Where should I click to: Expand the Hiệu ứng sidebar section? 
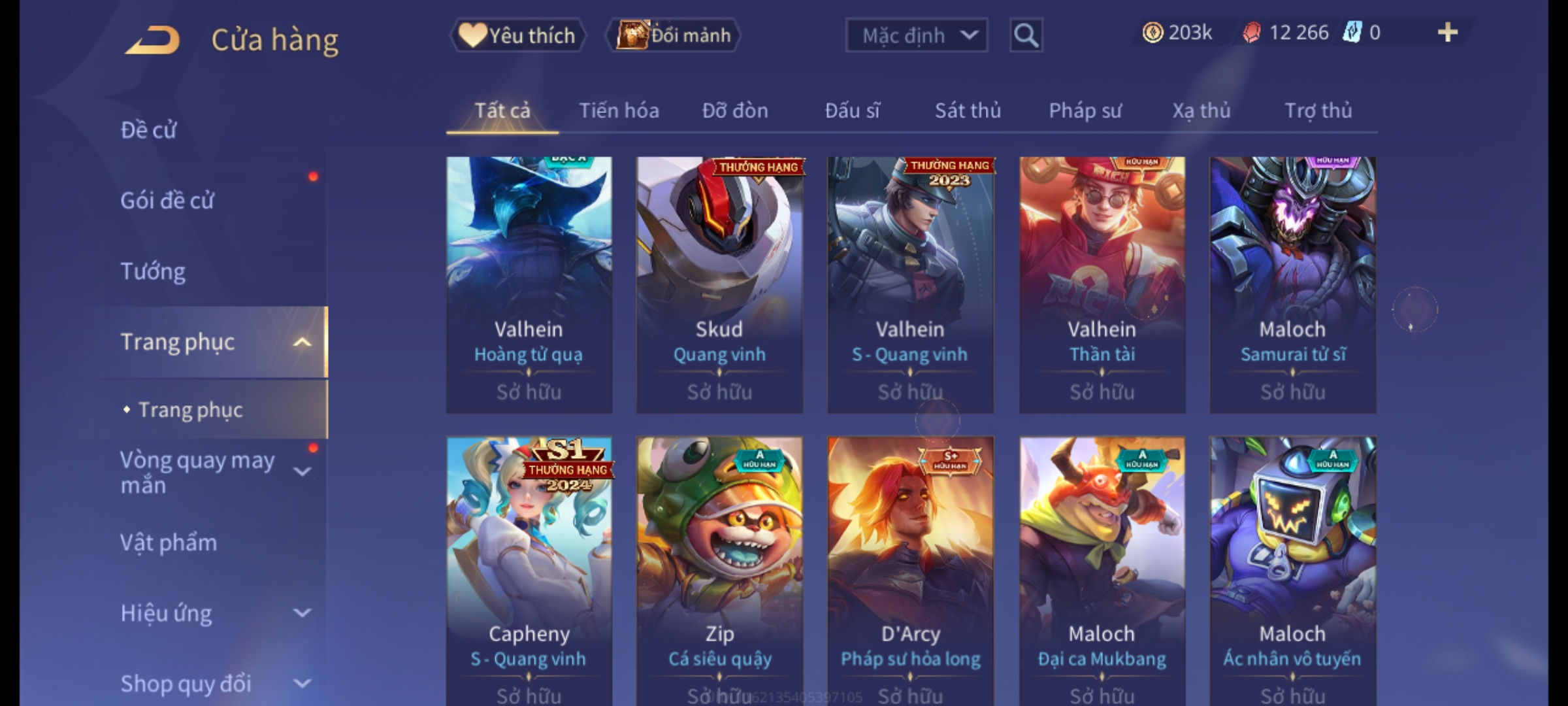302,613
